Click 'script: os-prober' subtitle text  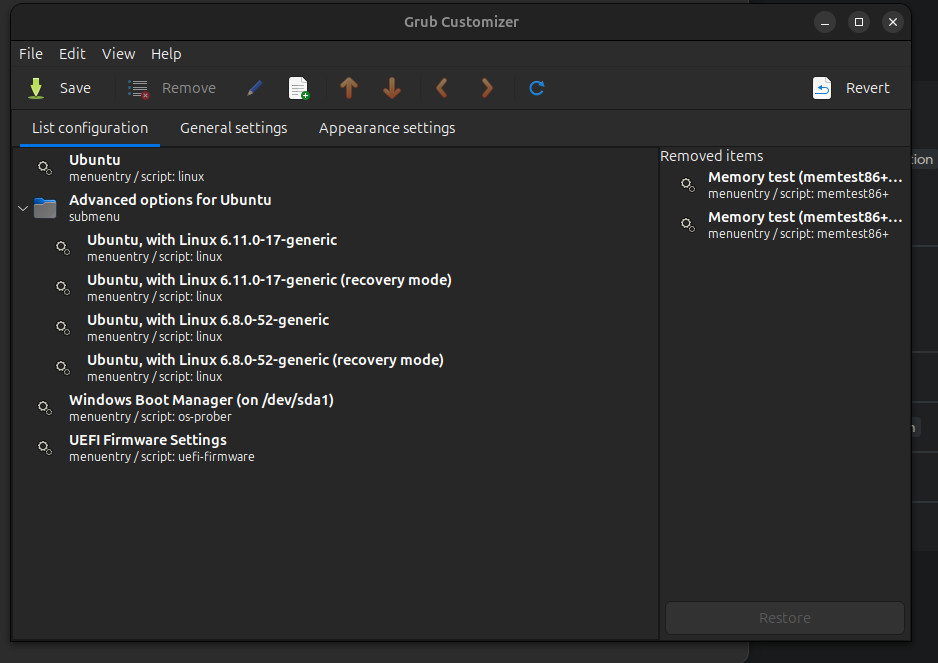(x=186, y=416)
